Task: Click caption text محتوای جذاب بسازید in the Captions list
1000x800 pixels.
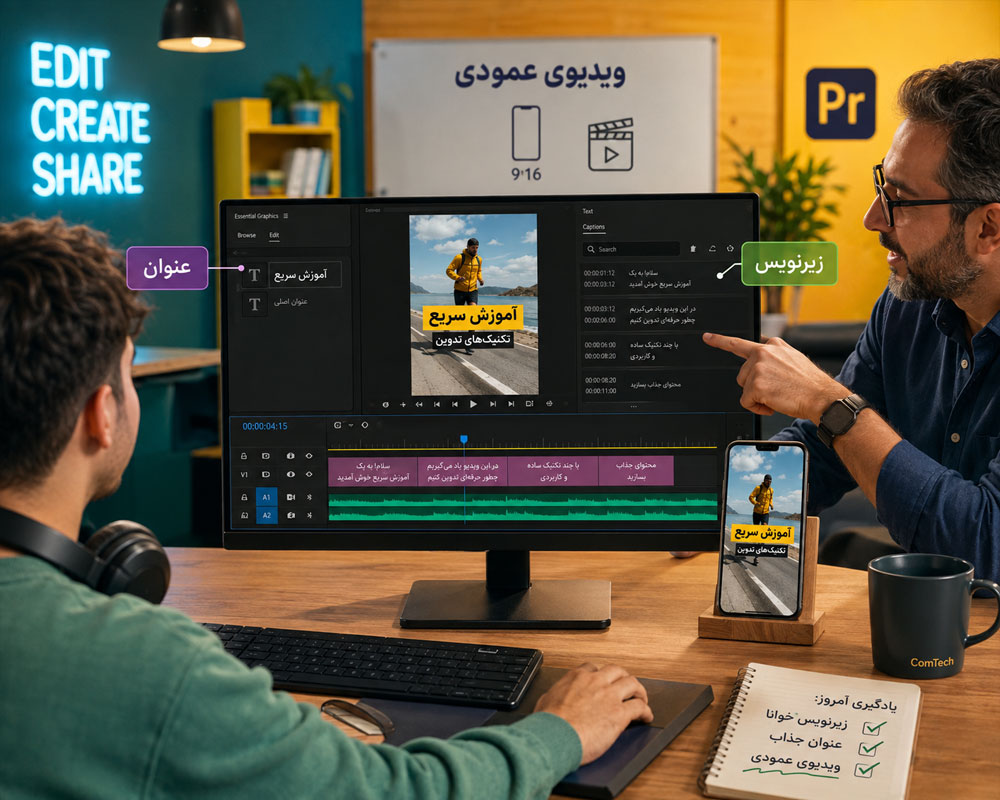Action: click(656, 385)
